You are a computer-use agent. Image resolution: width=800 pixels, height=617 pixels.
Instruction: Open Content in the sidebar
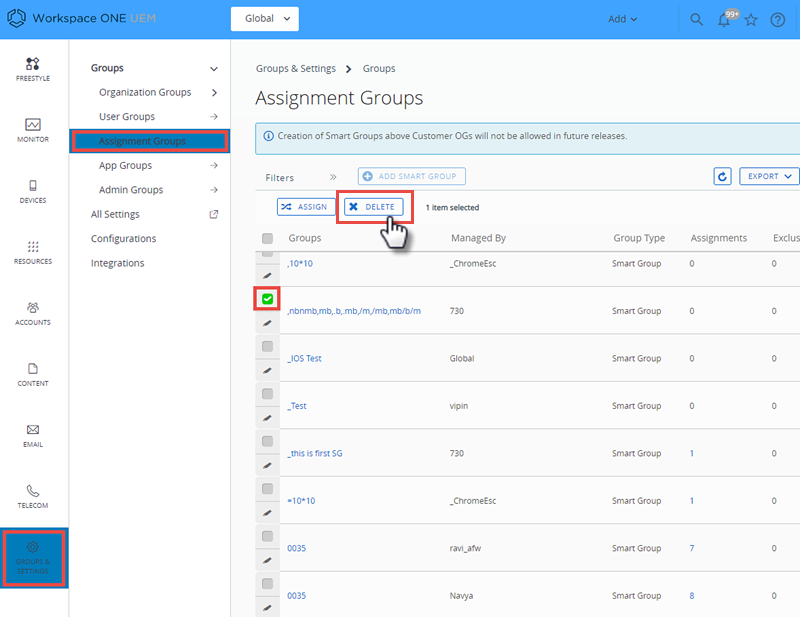(33, 375)
